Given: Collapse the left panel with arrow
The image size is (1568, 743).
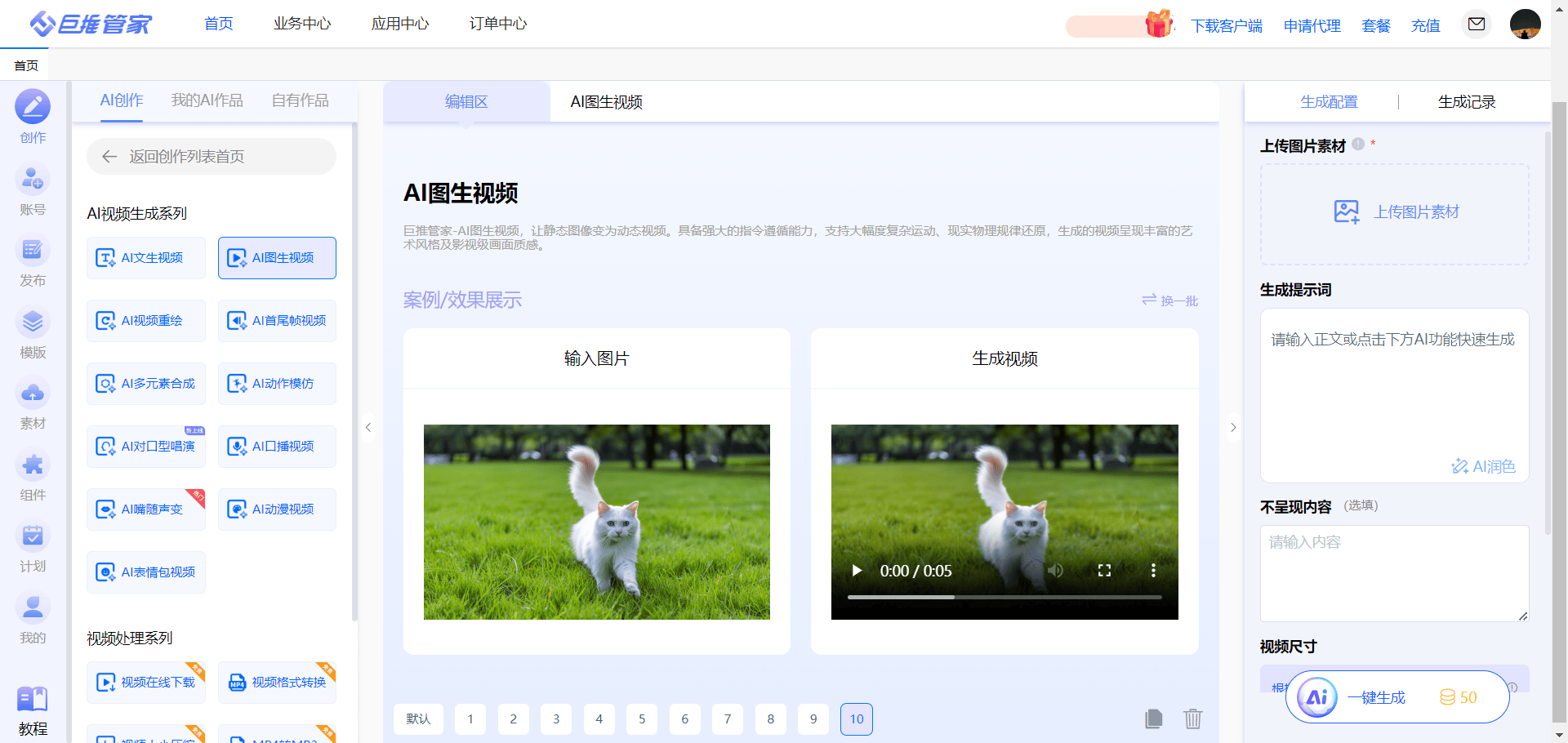Looking at the screenshot, I should pyautogui.click(x=368, y=427).
